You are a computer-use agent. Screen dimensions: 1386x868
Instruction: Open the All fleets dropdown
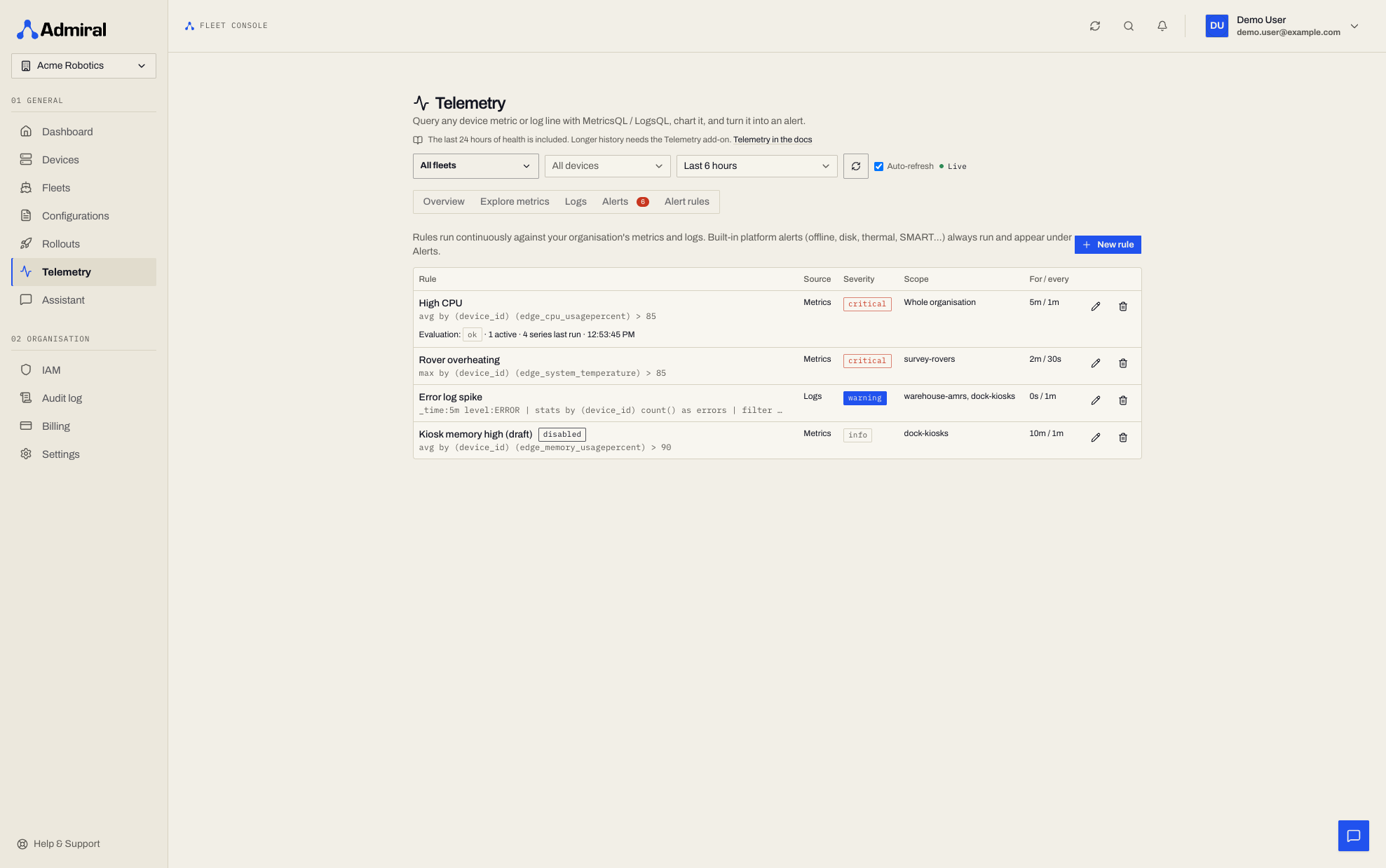[x=475, y=166]
